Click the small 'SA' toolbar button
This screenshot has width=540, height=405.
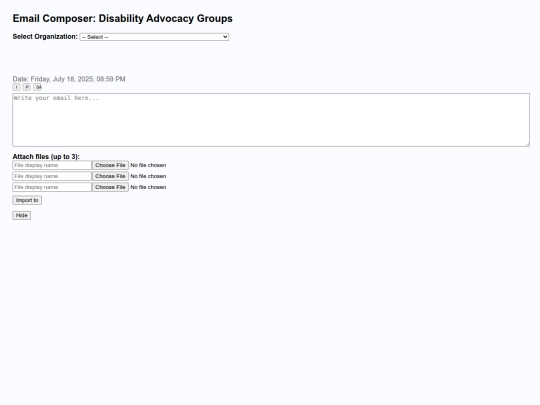click(x=38, y=87)
